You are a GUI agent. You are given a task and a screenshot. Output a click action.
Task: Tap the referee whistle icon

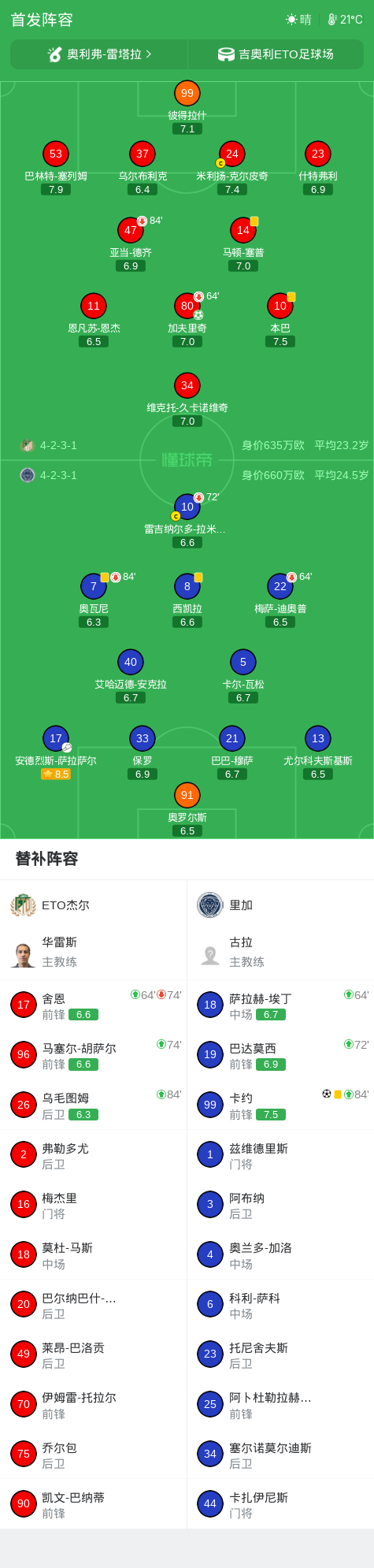coord(54,54)
